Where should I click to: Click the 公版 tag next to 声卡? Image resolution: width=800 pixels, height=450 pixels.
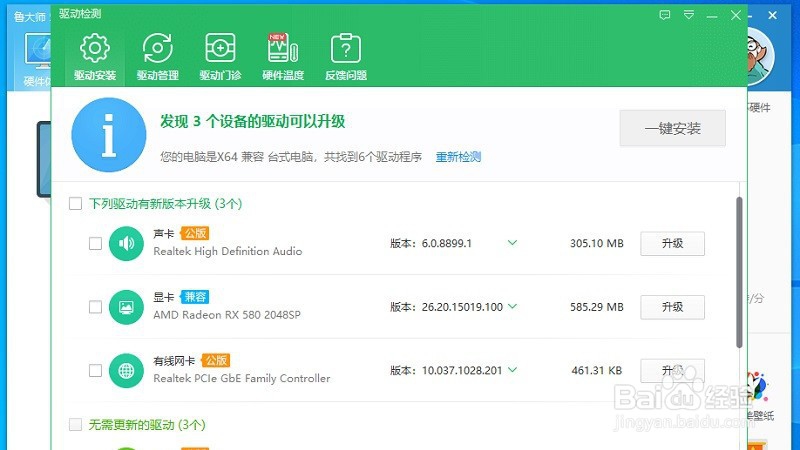(195, 233)
